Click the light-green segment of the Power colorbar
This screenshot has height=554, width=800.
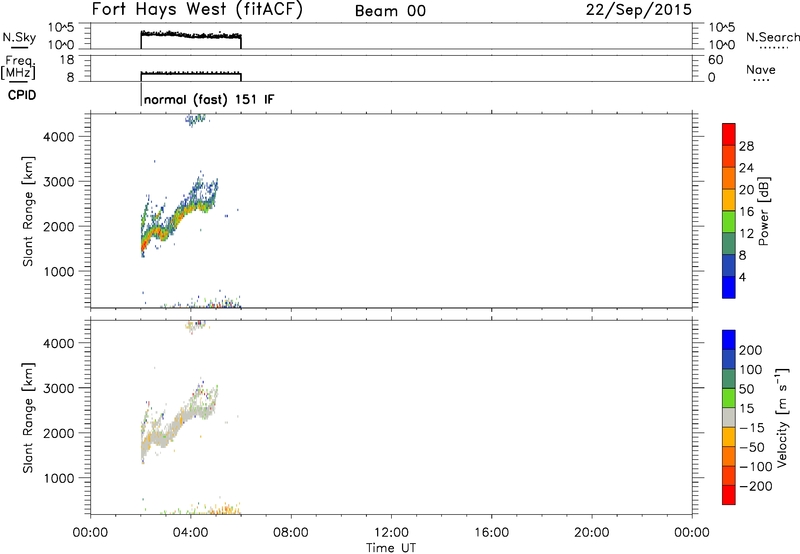(729, 222)
